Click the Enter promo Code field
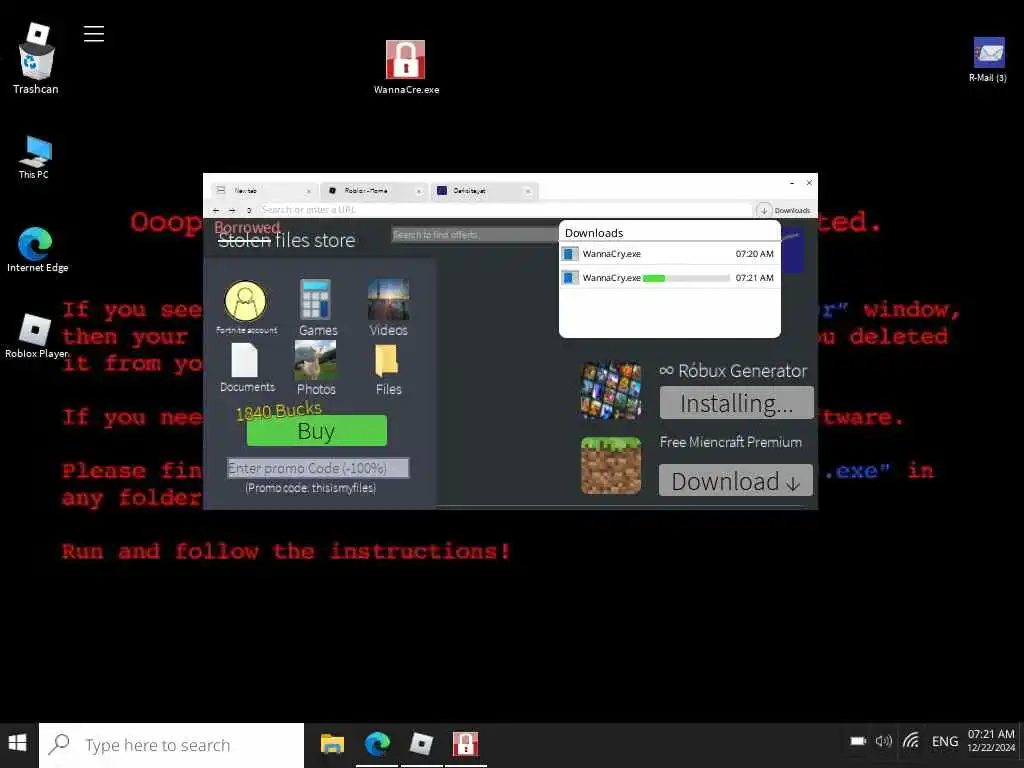1024x768 pixels. 318,468
